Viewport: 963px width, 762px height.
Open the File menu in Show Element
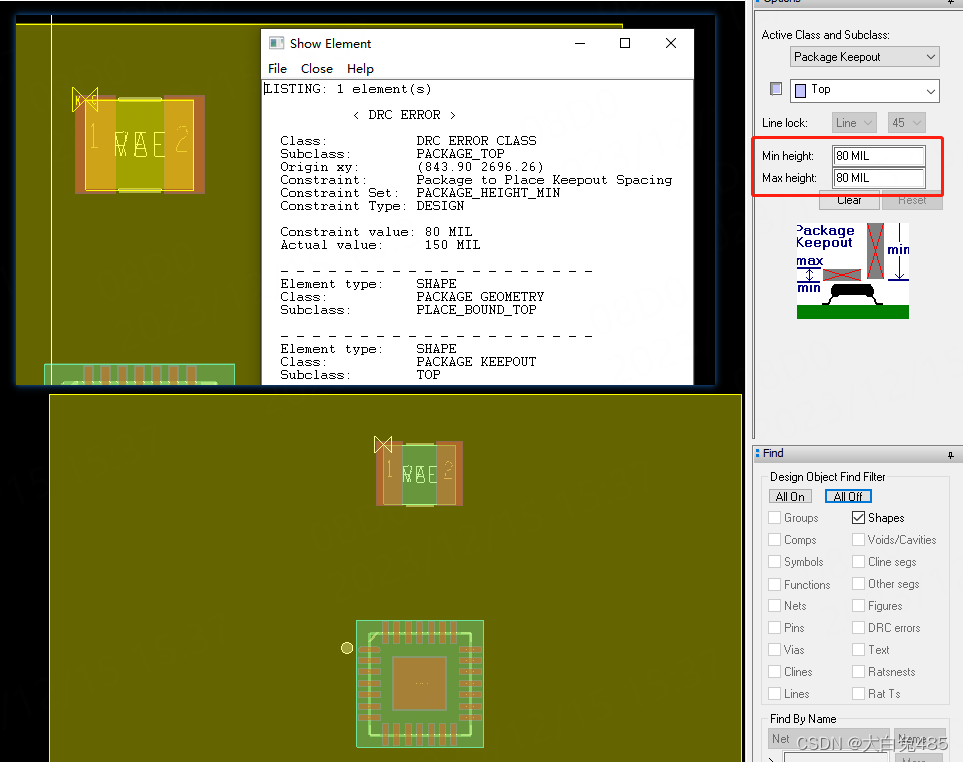pos(277,68)
